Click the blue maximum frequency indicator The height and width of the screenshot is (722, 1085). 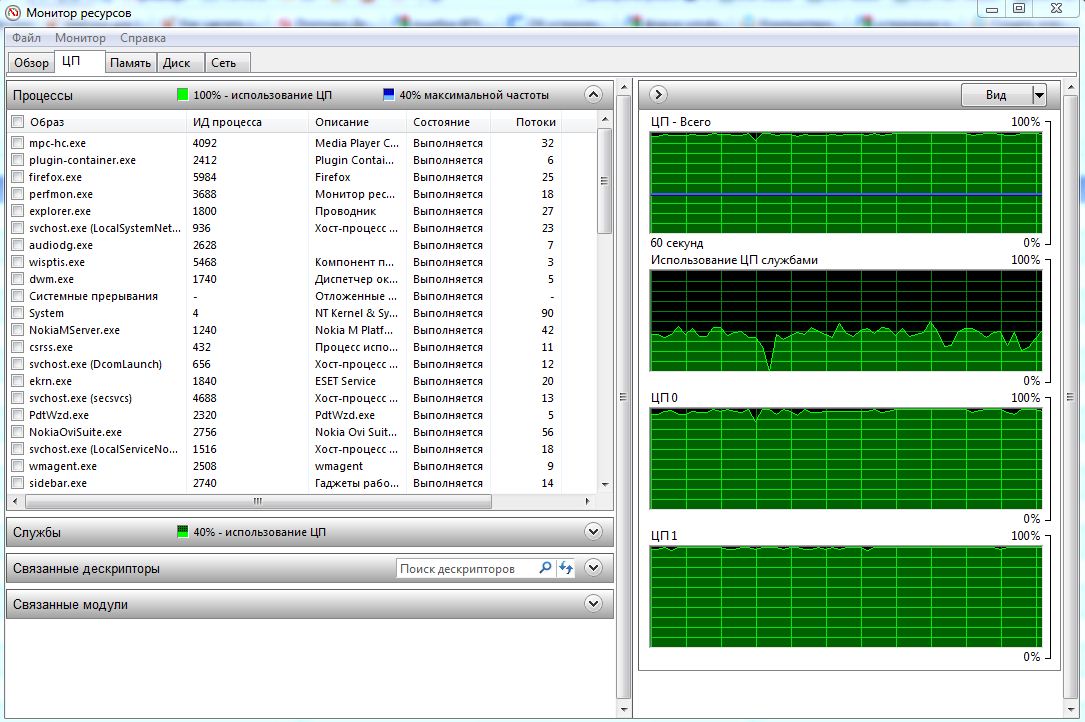388,95
